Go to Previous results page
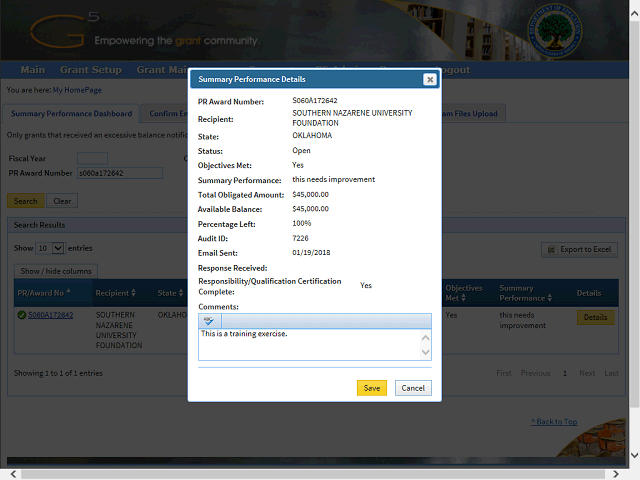This screenshot has height=480, width=640. 536,373
